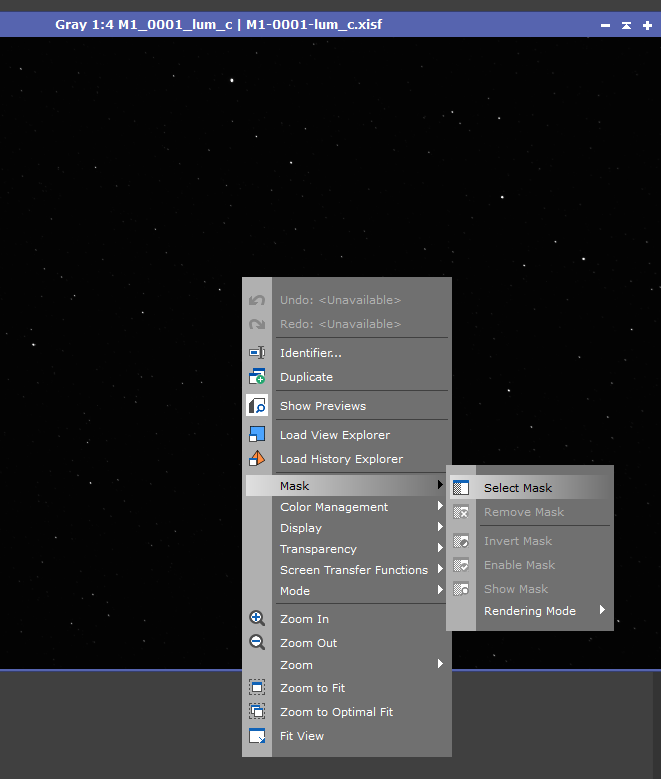The image size is (661, 779).
Task: Click the Show Previews magnifier icon
Action: point(257,405)
